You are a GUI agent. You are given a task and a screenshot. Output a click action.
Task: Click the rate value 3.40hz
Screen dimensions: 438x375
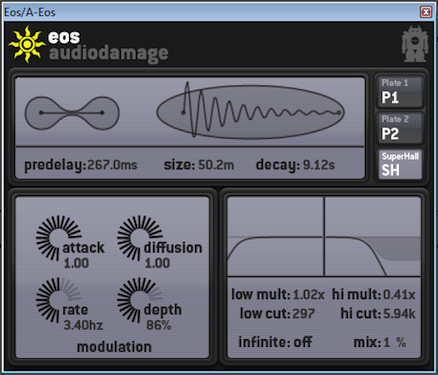pyautogui.click(x=83, y=325)
